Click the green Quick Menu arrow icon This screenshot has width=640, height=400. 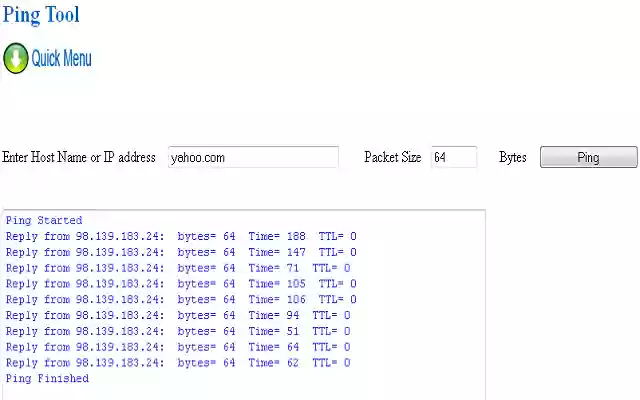click(16, 58)
